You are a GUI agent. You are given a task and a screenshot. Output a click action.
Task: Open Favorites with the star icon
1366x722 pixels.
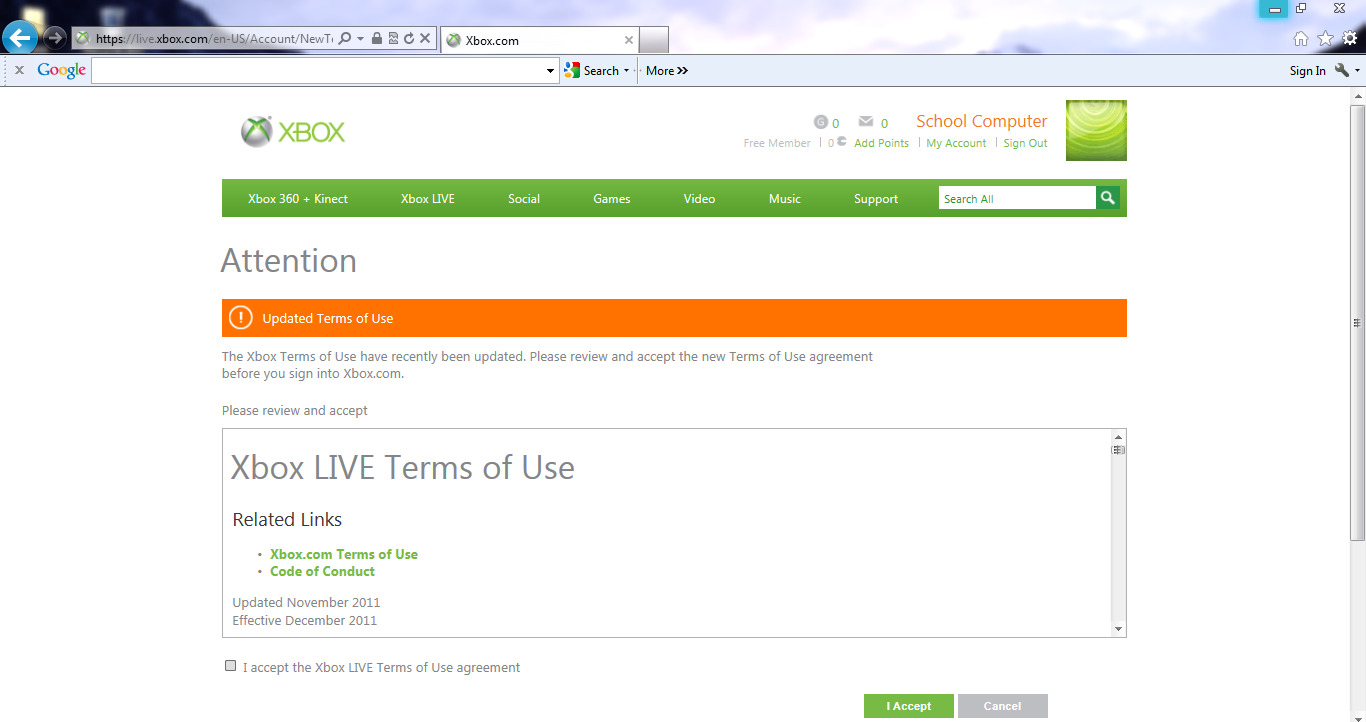1325,38
